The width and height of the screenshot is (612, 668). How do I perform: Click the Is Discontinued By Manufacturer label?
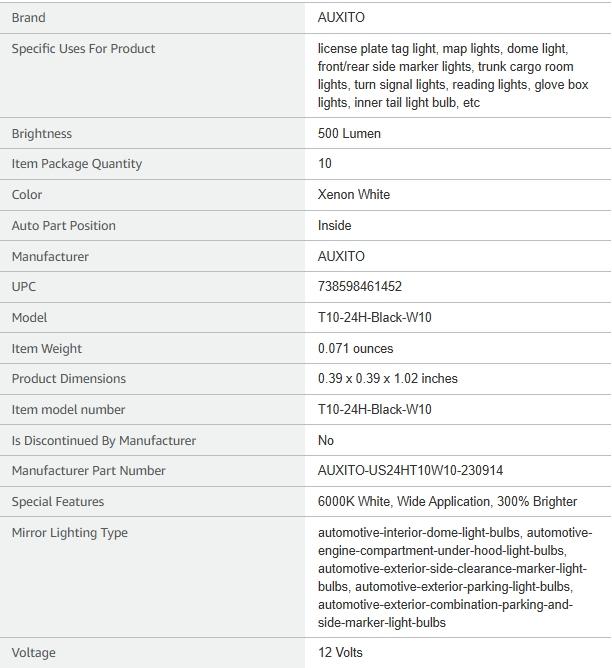click(104, 440)
